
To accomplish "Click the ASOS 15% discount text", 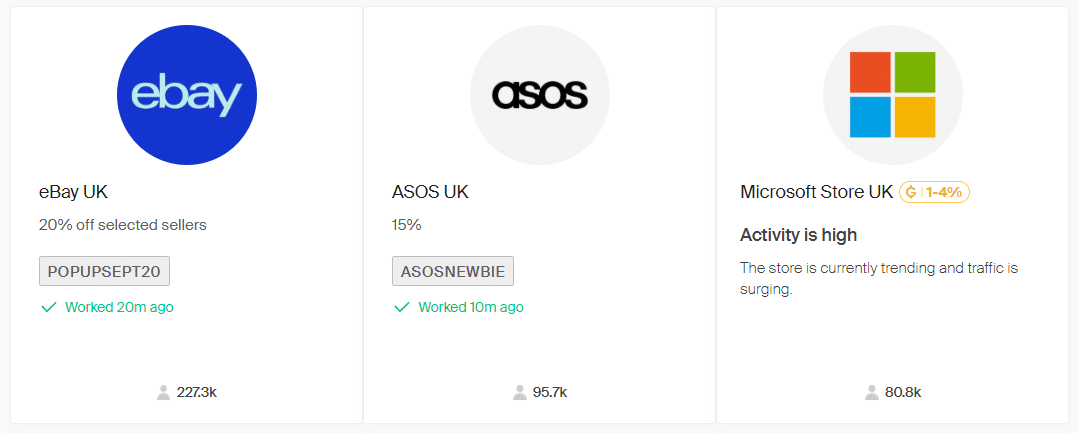I will 407,225.
